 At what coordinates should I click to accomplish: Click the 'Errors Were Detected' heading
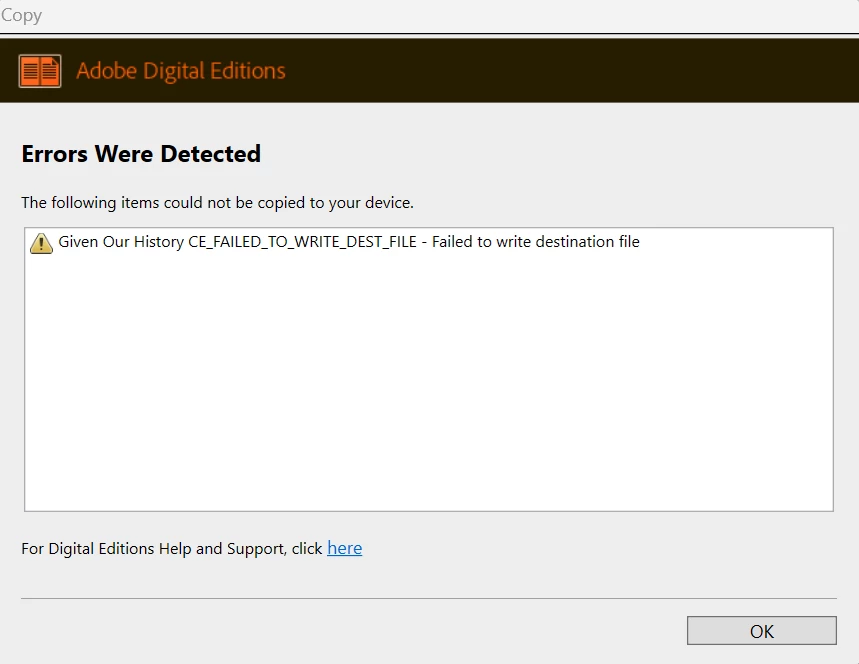(141, 154)
